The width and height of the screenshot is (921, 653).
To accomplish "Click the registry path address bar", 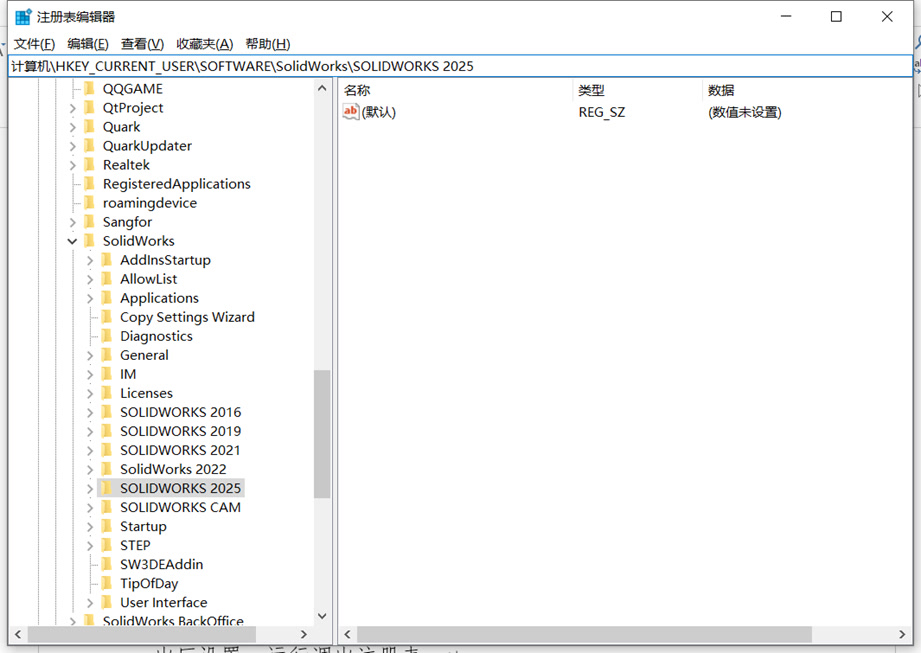I will (x=460, y=66).
